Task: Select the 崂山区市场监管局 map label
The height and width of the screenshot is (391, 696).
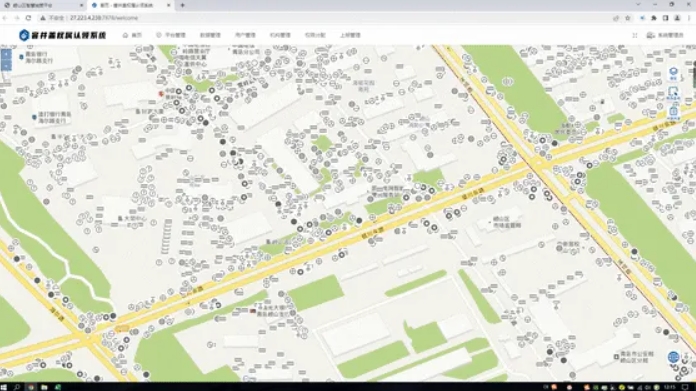Action: tap(507, 222)
